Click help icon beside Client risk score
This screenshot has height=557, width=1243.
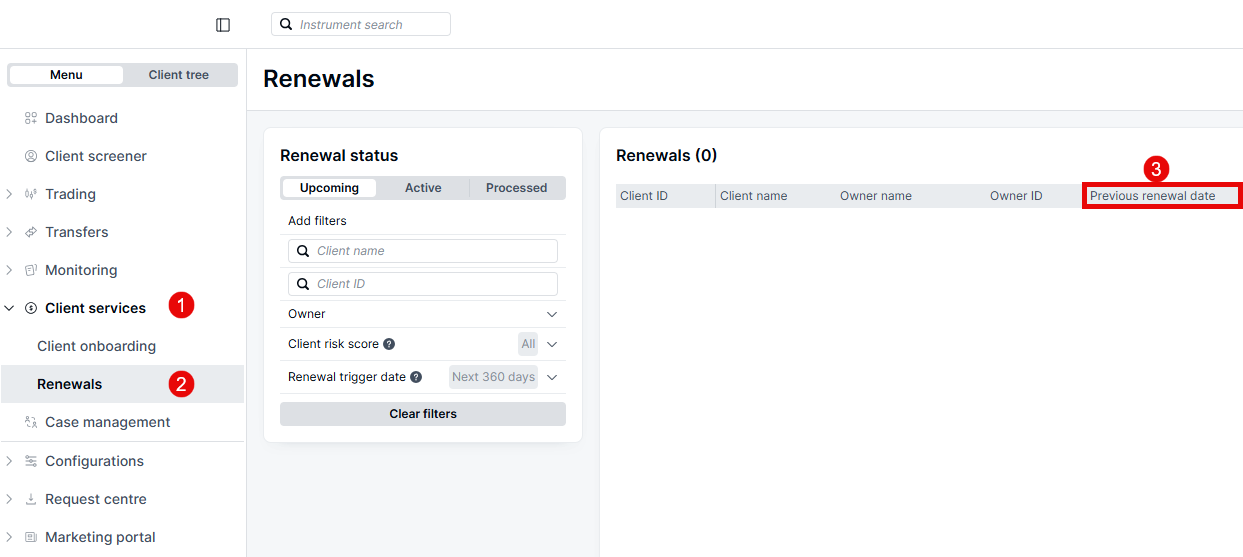click(x=389, y=344)
